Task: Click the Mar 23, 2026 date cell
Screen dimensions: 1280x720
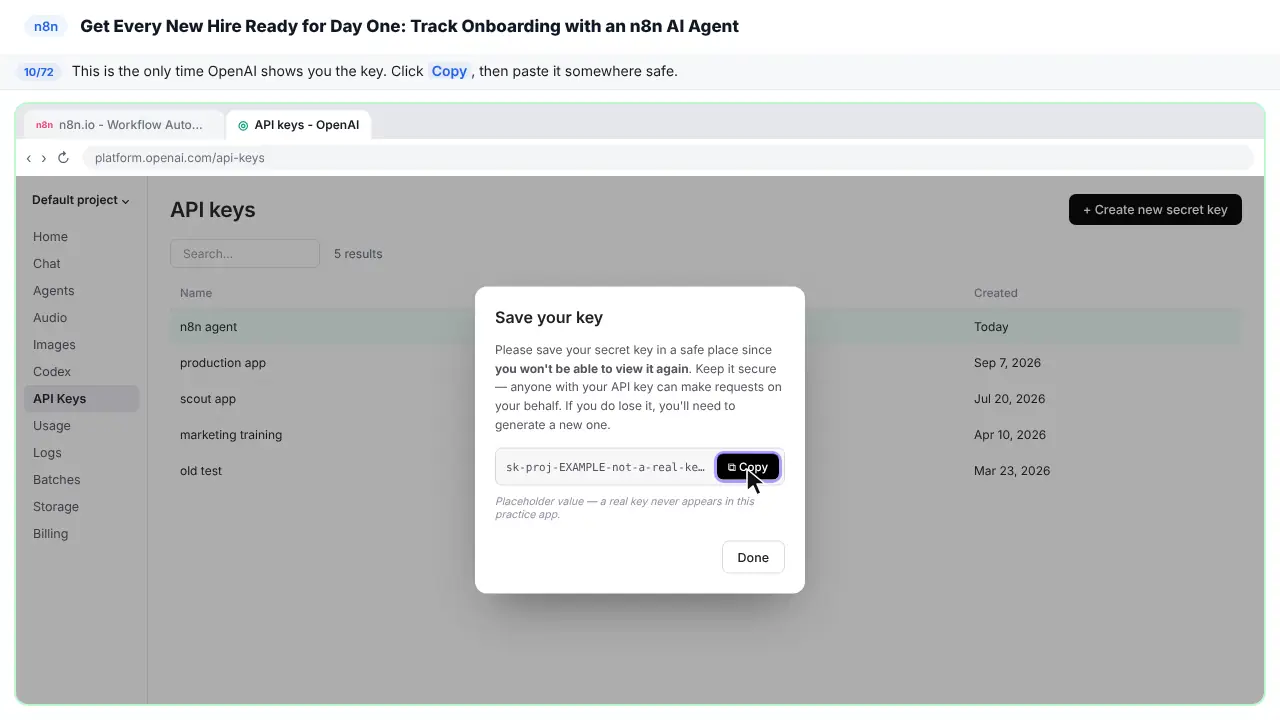Action: click(x=1012, y=471)
